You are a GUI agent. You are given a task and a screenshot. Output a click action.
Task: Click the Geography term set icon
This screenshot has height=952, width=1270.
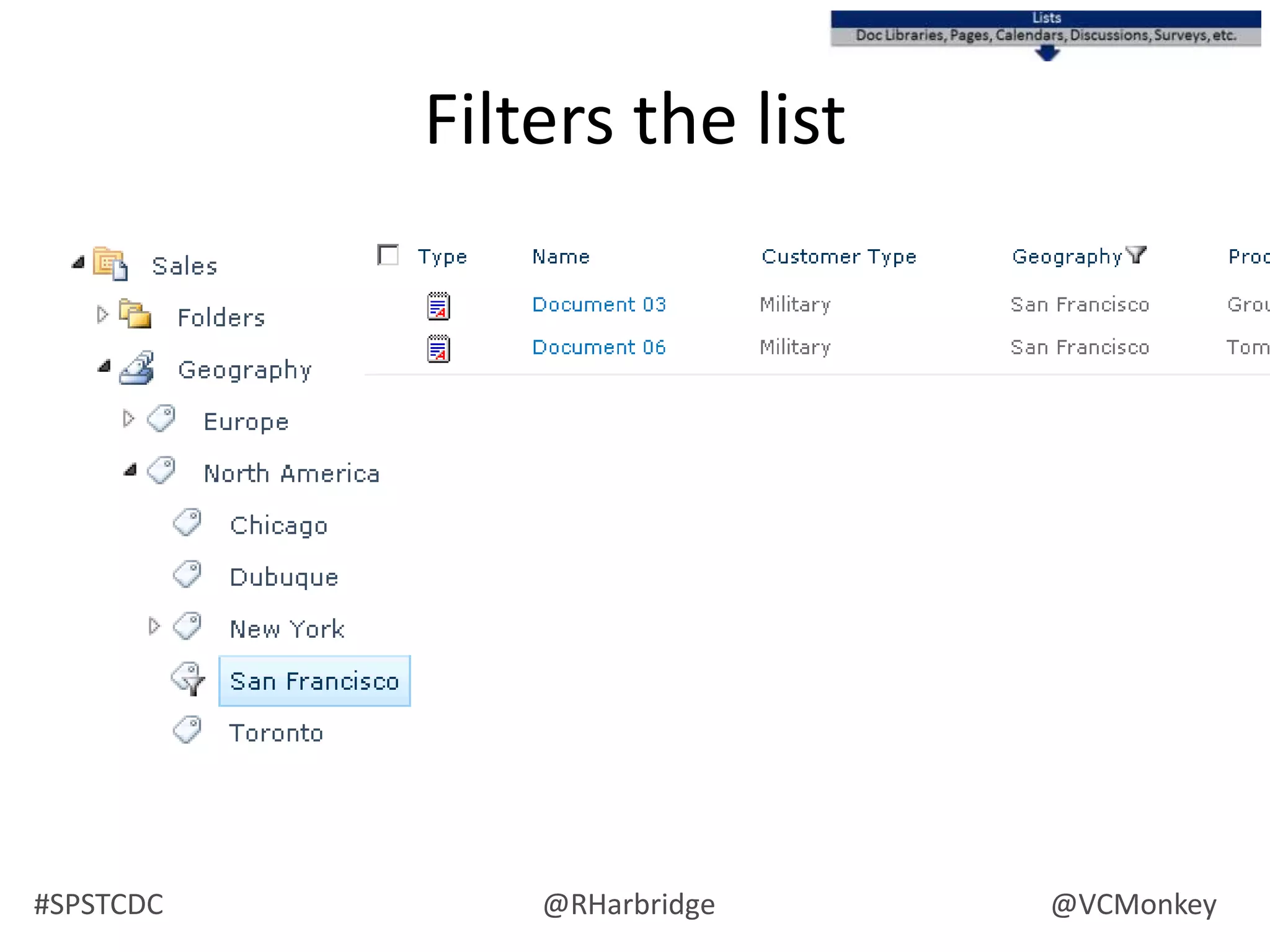137,368
